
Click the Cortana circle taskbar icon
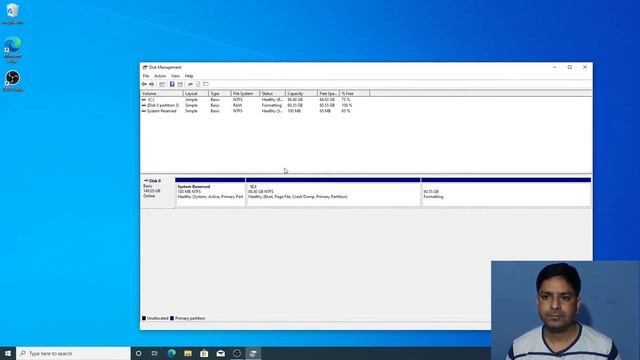(x=139, y=353)
